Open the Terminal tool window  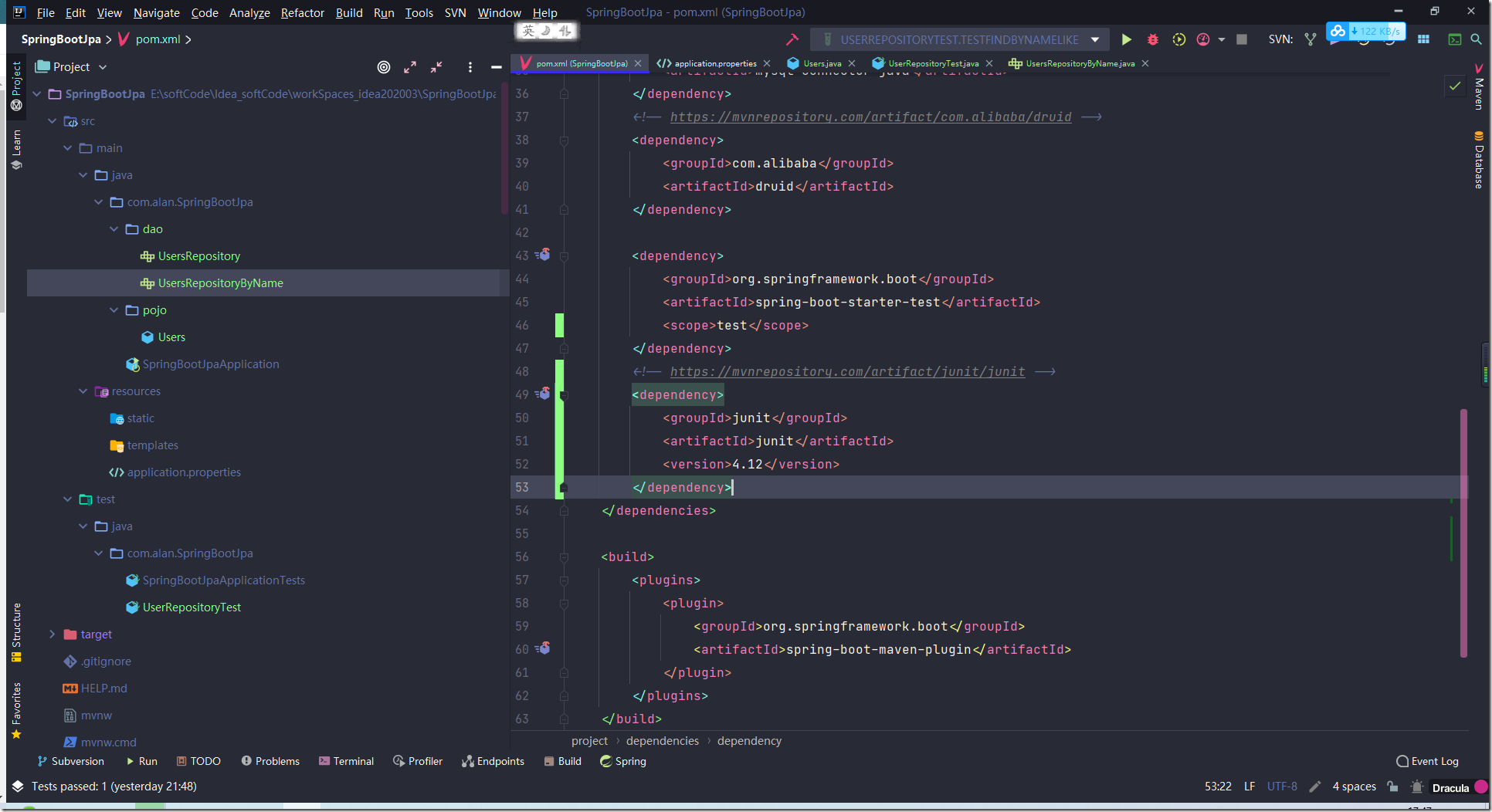[x=346, y=761]
